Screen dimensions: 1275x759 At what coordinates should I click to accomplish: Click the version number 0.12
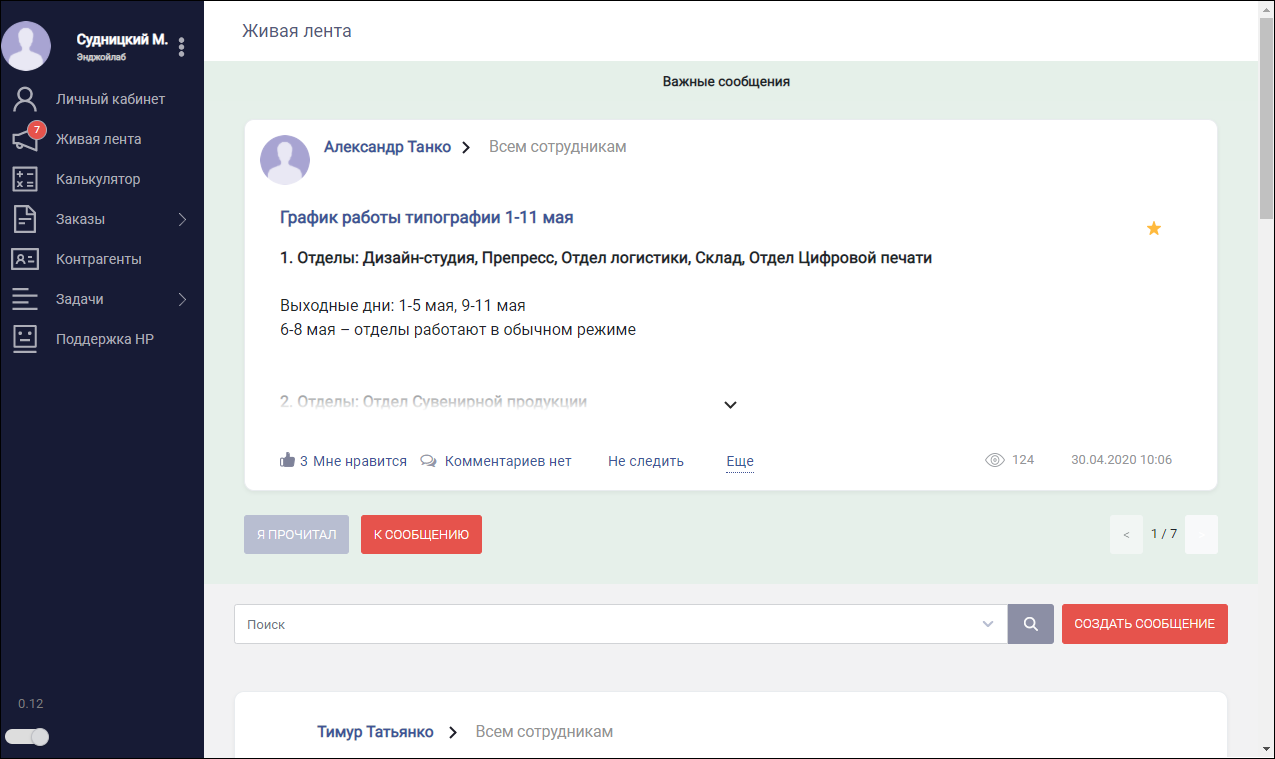tap(31, 703)
